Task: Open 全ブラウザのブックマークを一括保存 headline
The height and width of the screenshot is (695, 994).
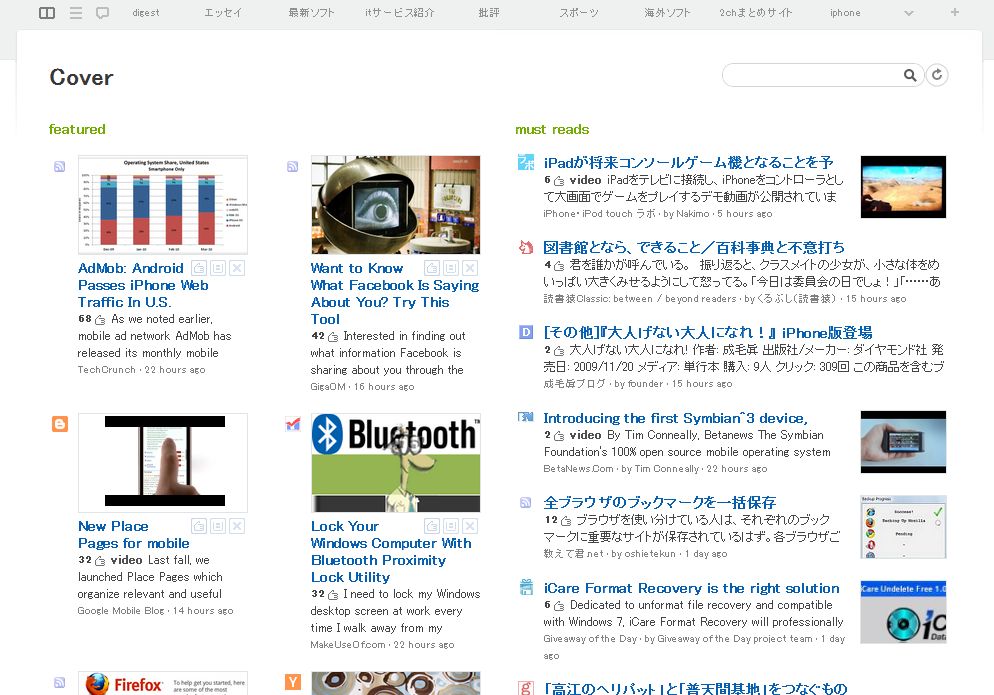Action: point(659,503)
